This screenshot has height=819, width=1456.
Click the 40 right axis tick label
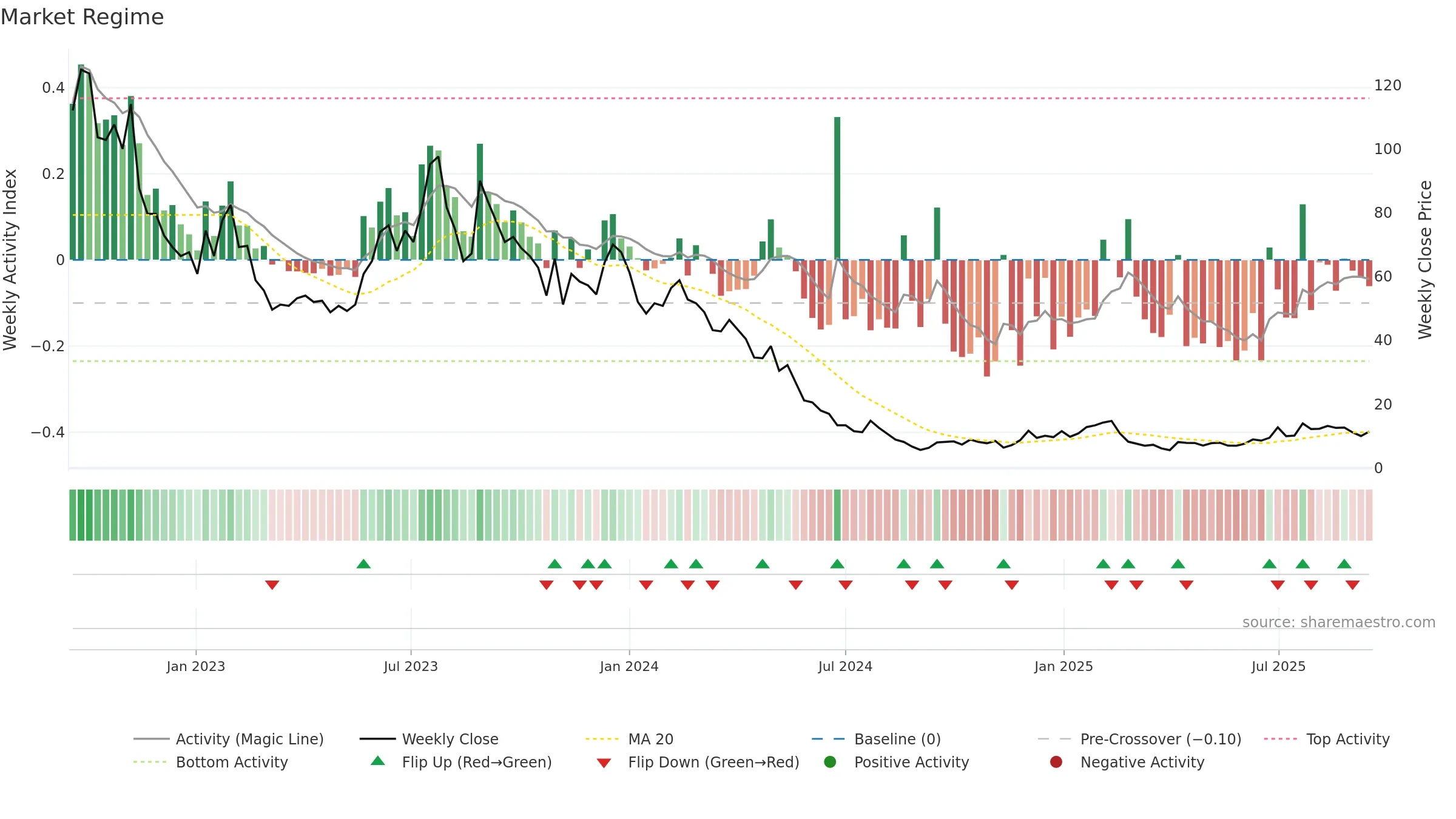click(1383, 340)
